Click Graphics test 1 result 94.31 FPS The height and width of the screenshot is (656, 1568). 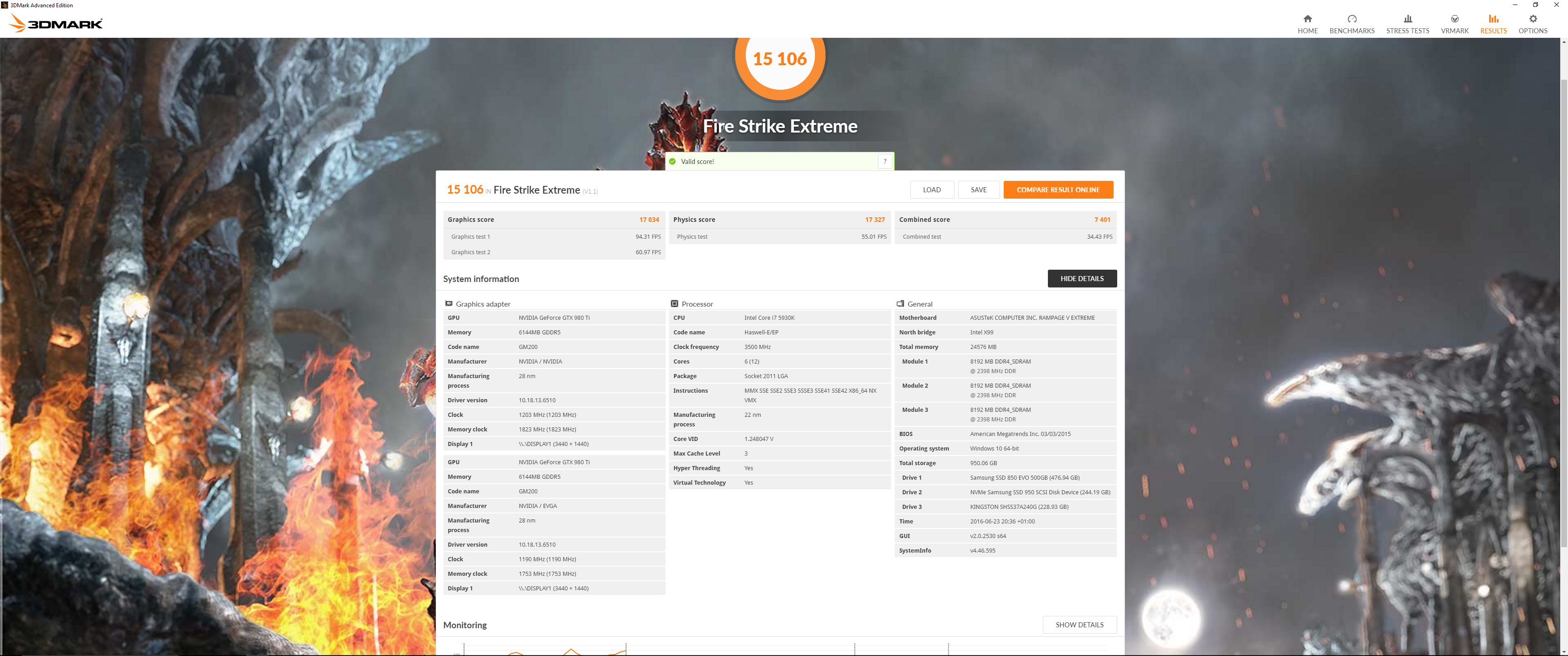(x=648, y=237)
